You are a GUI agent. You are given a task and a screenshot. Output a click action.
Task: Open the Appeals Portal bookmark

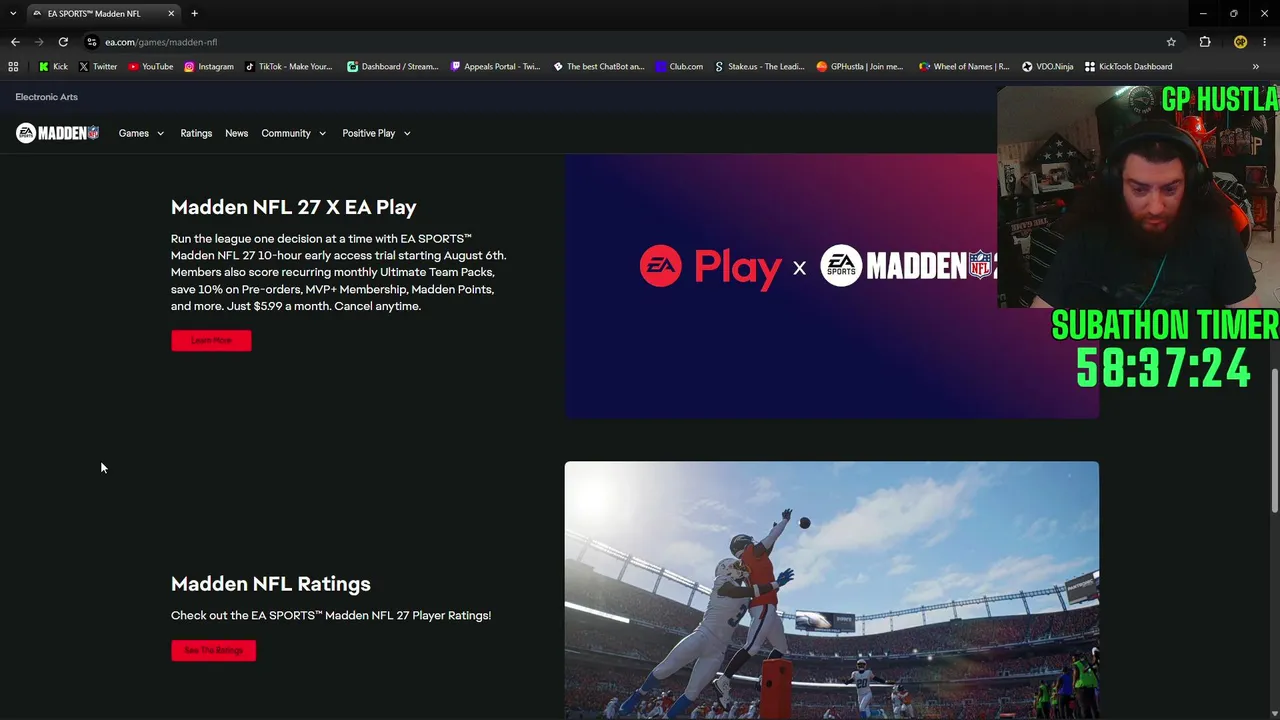[x=496, y=67]
